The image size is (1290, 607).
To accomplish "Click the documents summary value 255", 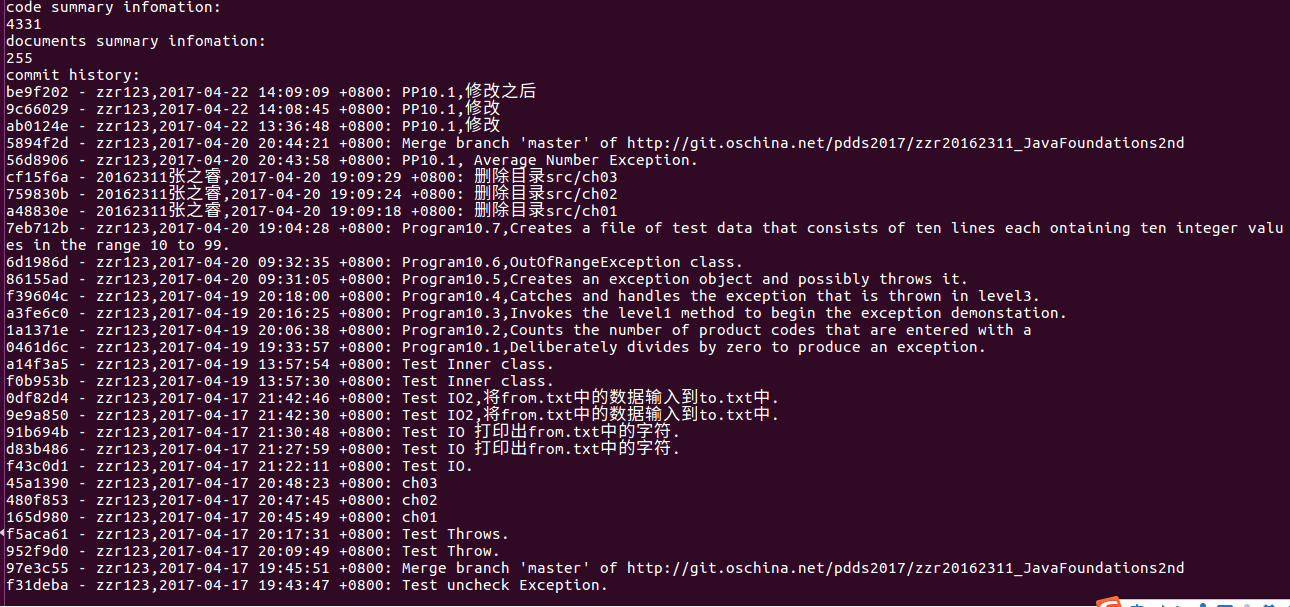I will [x=19, y=58].
